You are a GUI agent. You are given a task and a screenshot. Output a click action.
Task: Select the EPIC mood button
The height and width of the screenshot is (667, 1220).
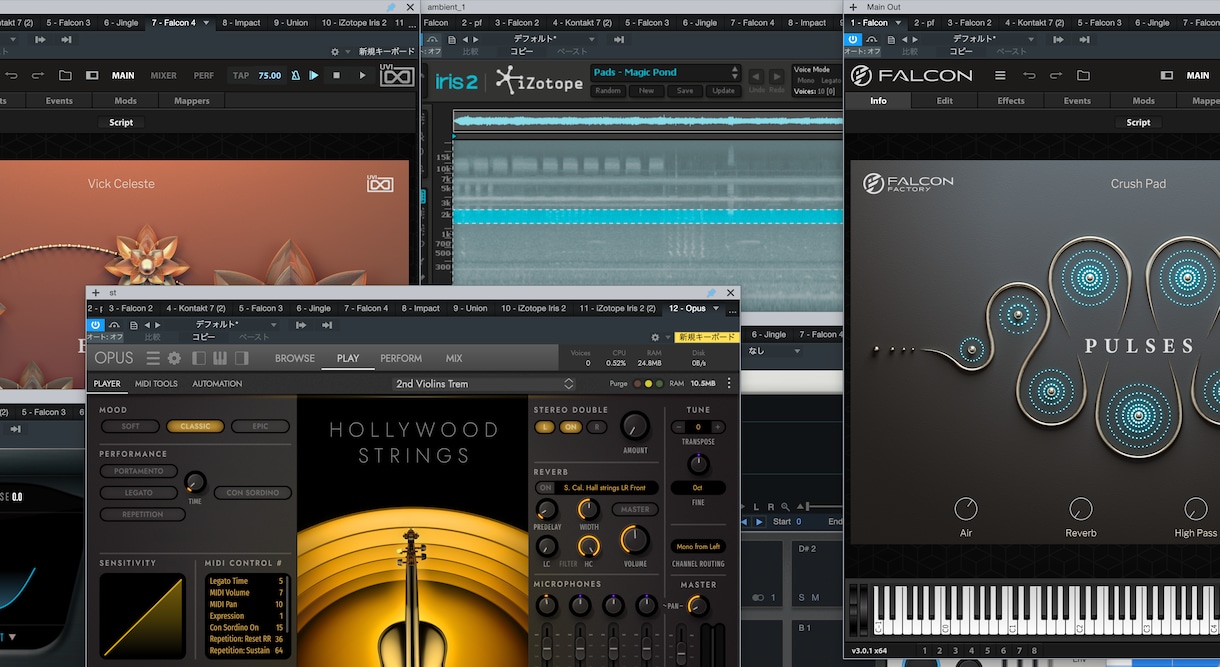[260, 426]
